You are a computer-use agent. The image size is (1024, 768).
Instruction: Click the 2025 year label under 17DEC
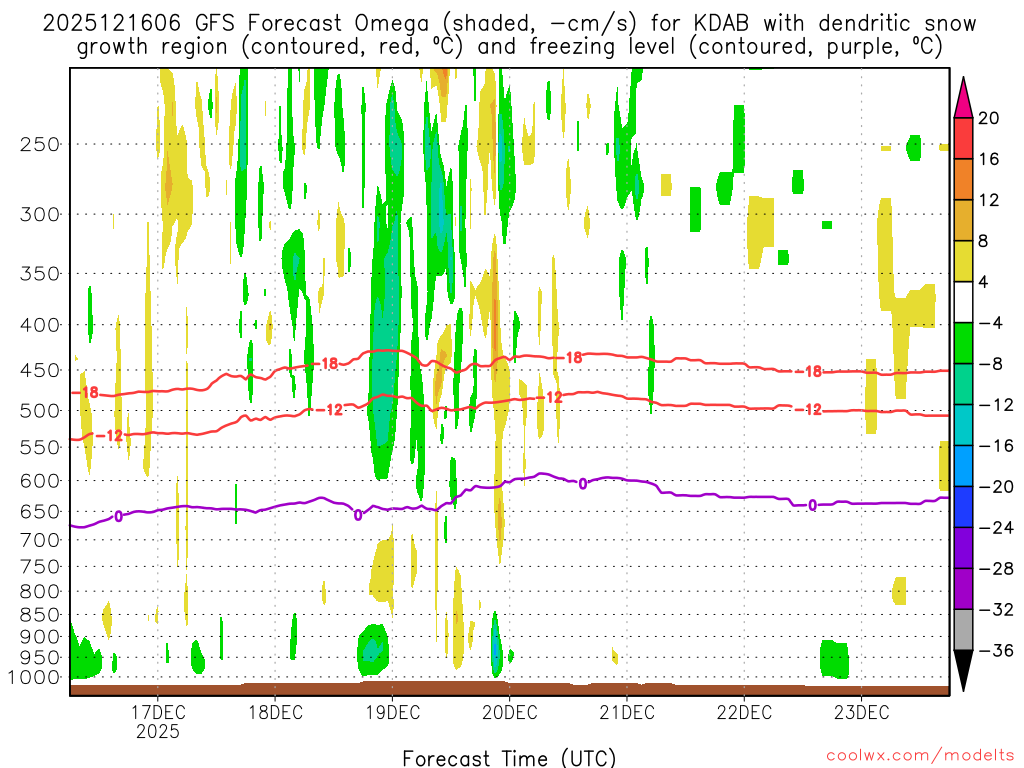point(158,731)
